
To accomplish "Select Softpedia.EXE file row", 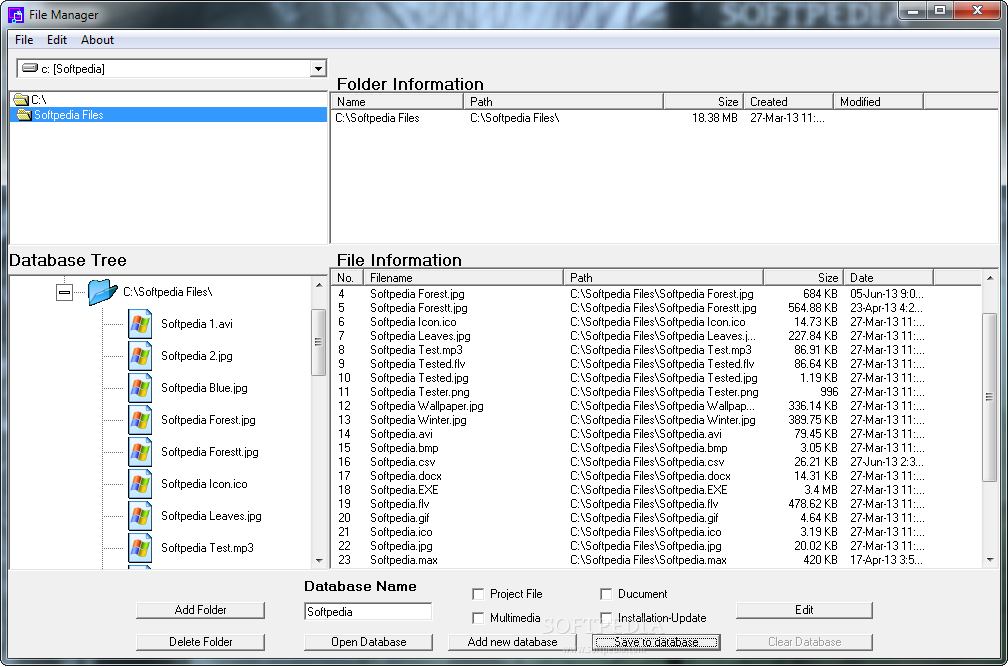I will (x=656, y=490).
